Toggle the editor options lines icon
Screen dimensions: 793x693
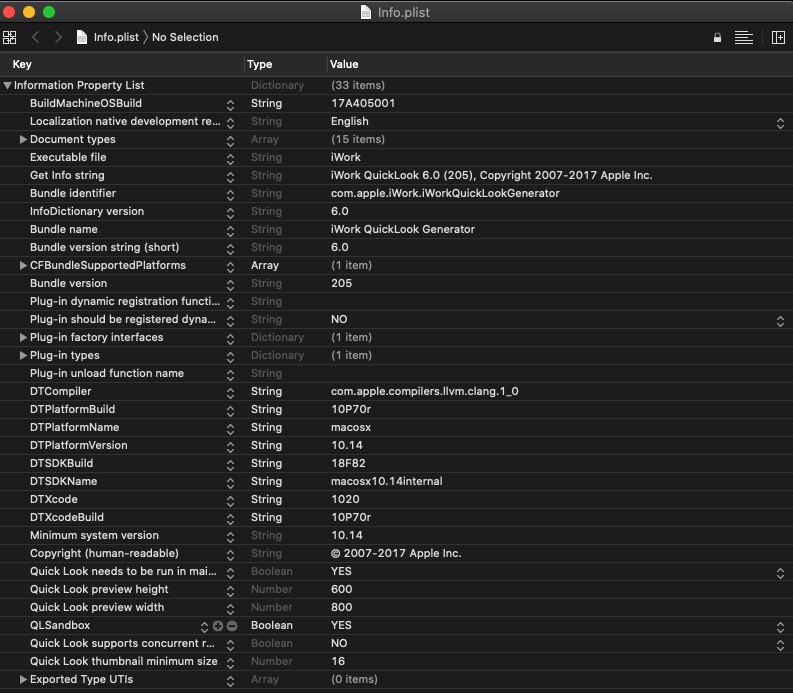[x=743, y=37]
